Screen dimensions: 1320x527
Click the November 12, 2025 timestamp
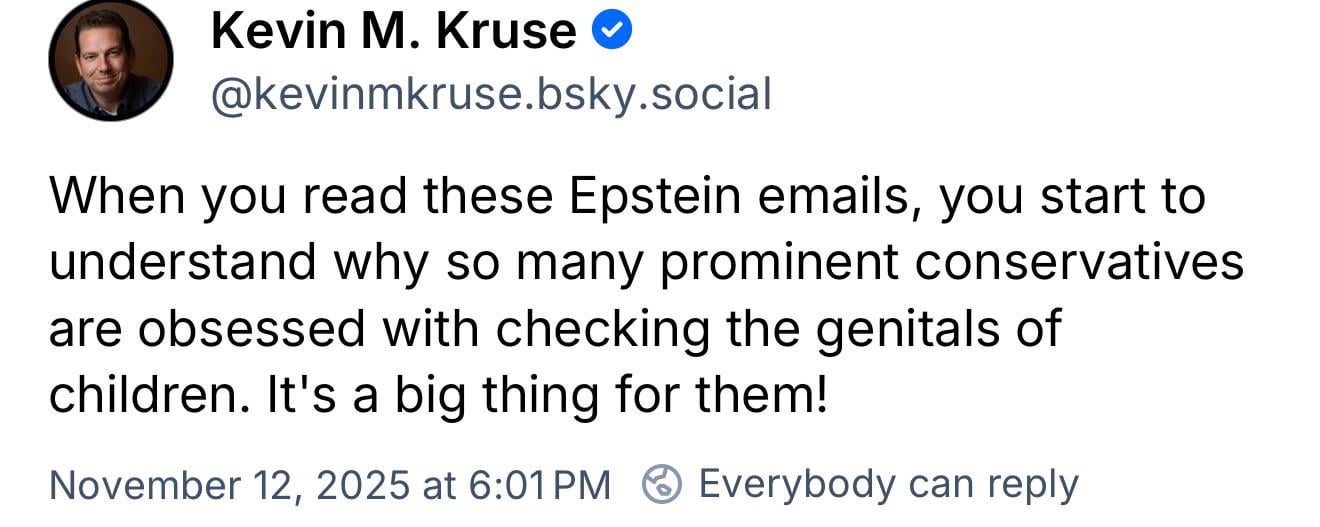click(329, 485)
